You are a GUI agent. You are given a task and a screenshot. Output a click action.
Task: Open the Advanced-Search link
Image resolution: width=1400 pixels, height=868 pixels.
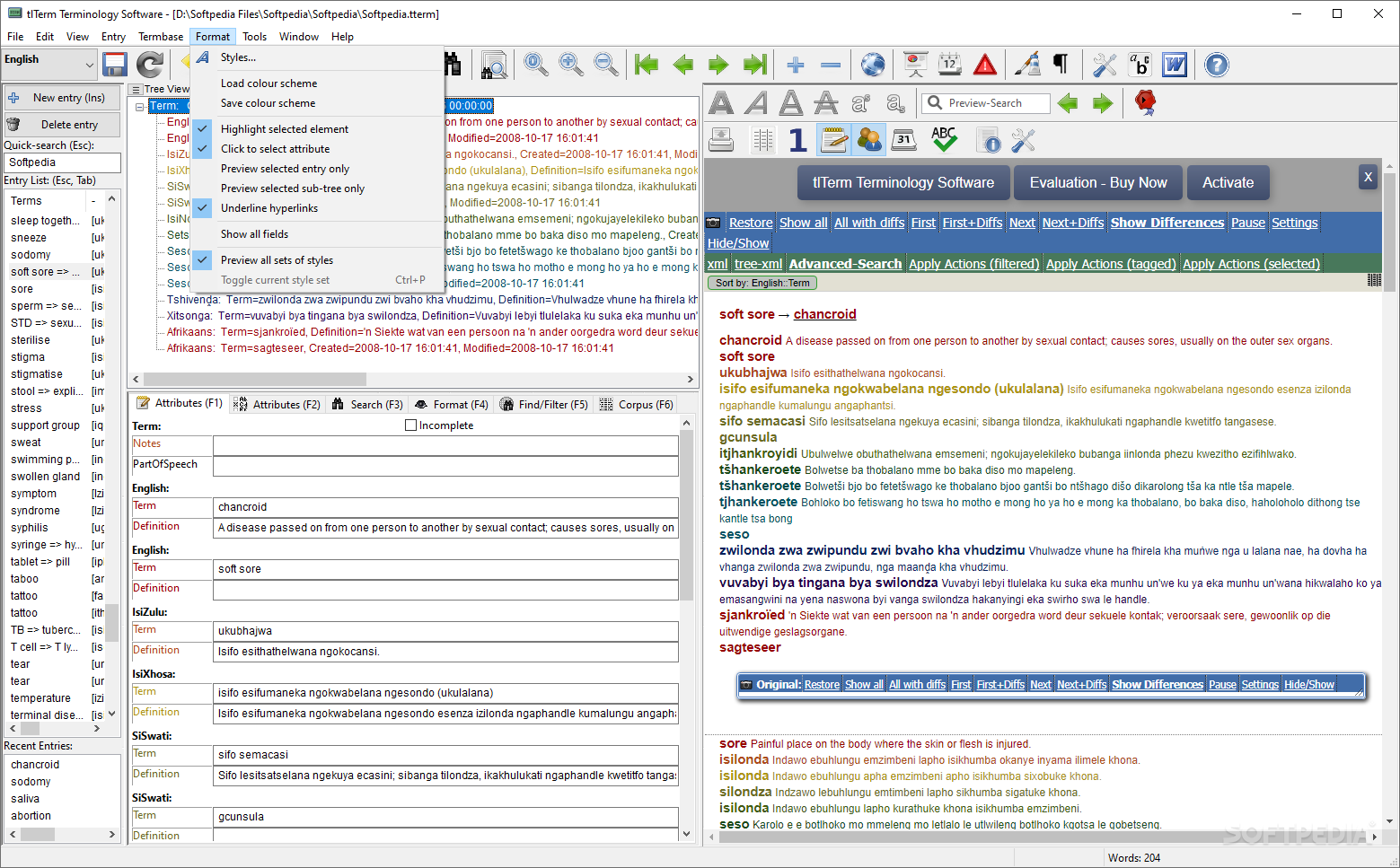point(845,264)
